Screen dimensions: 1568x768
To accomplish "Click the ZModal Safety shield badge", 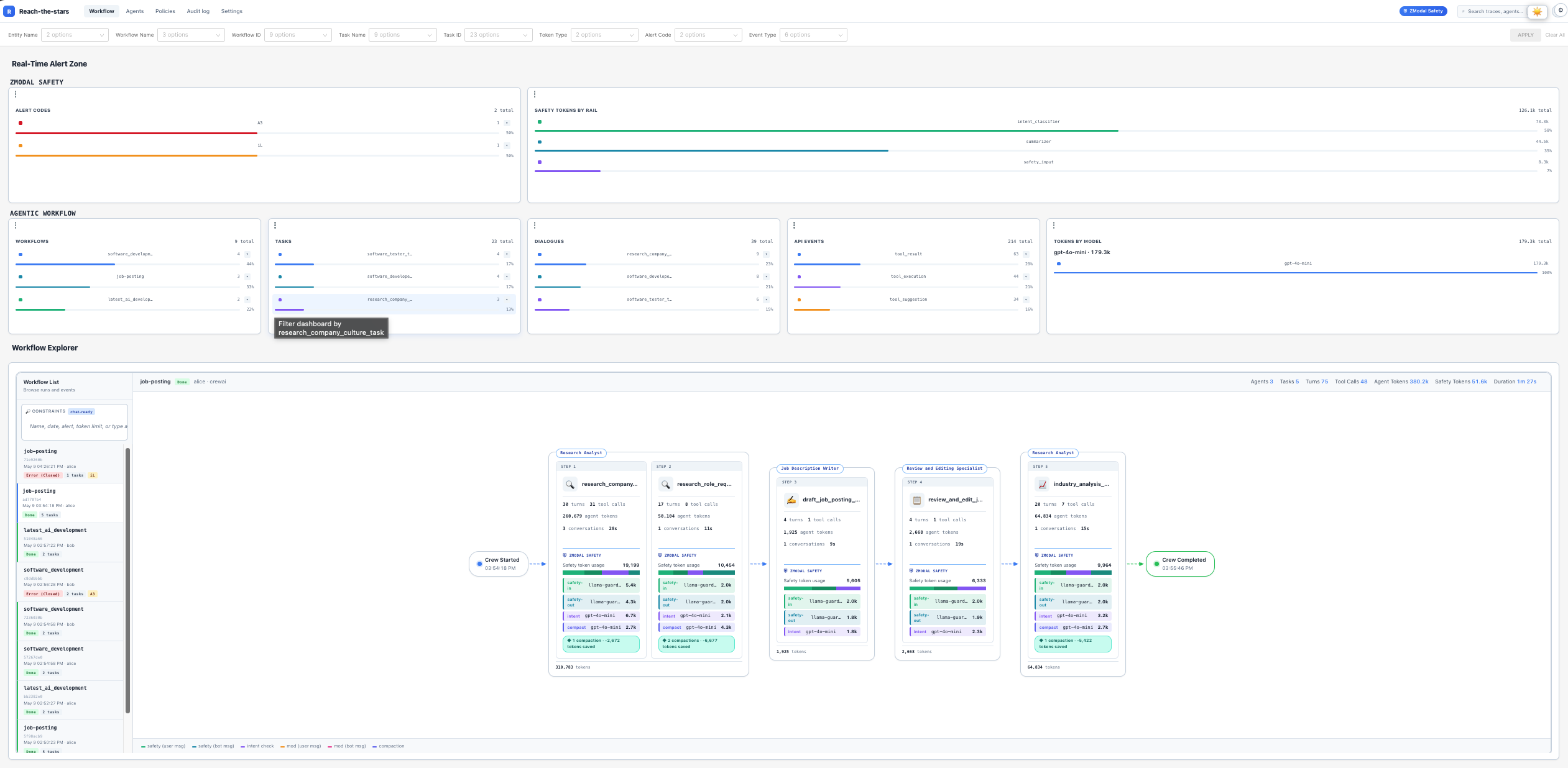I will pyautogui.click(x=1423, y=11).
